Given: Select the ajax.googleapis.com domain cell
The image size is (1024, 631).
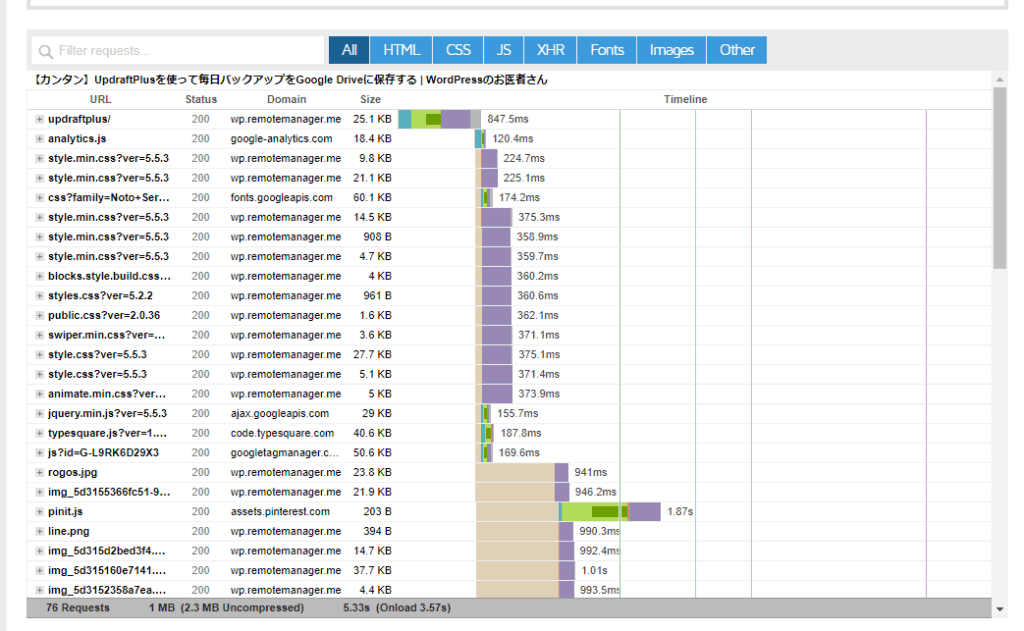Looking at the screenshot, I should tap(280, 413).
